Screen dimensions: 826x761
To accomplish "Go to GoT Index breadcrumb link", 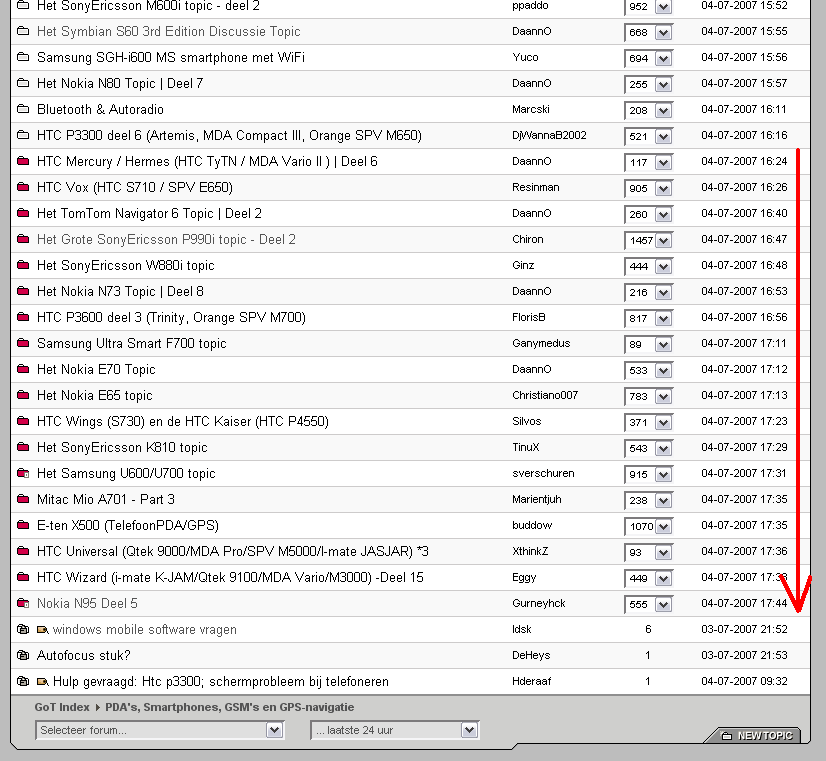I will click(62, 707).
